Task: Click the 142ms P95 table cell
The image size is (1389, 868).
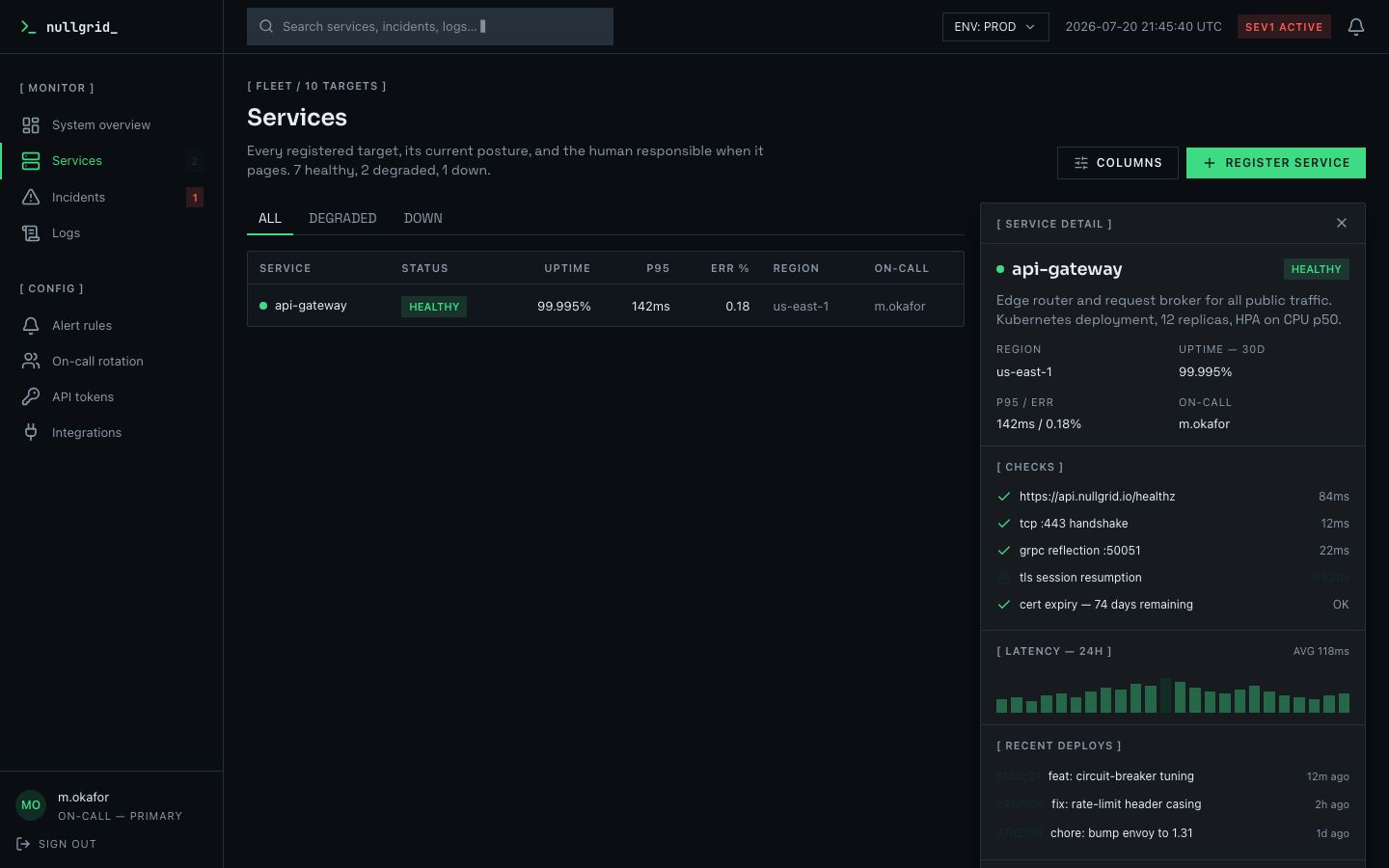Action: click(651, 307)
